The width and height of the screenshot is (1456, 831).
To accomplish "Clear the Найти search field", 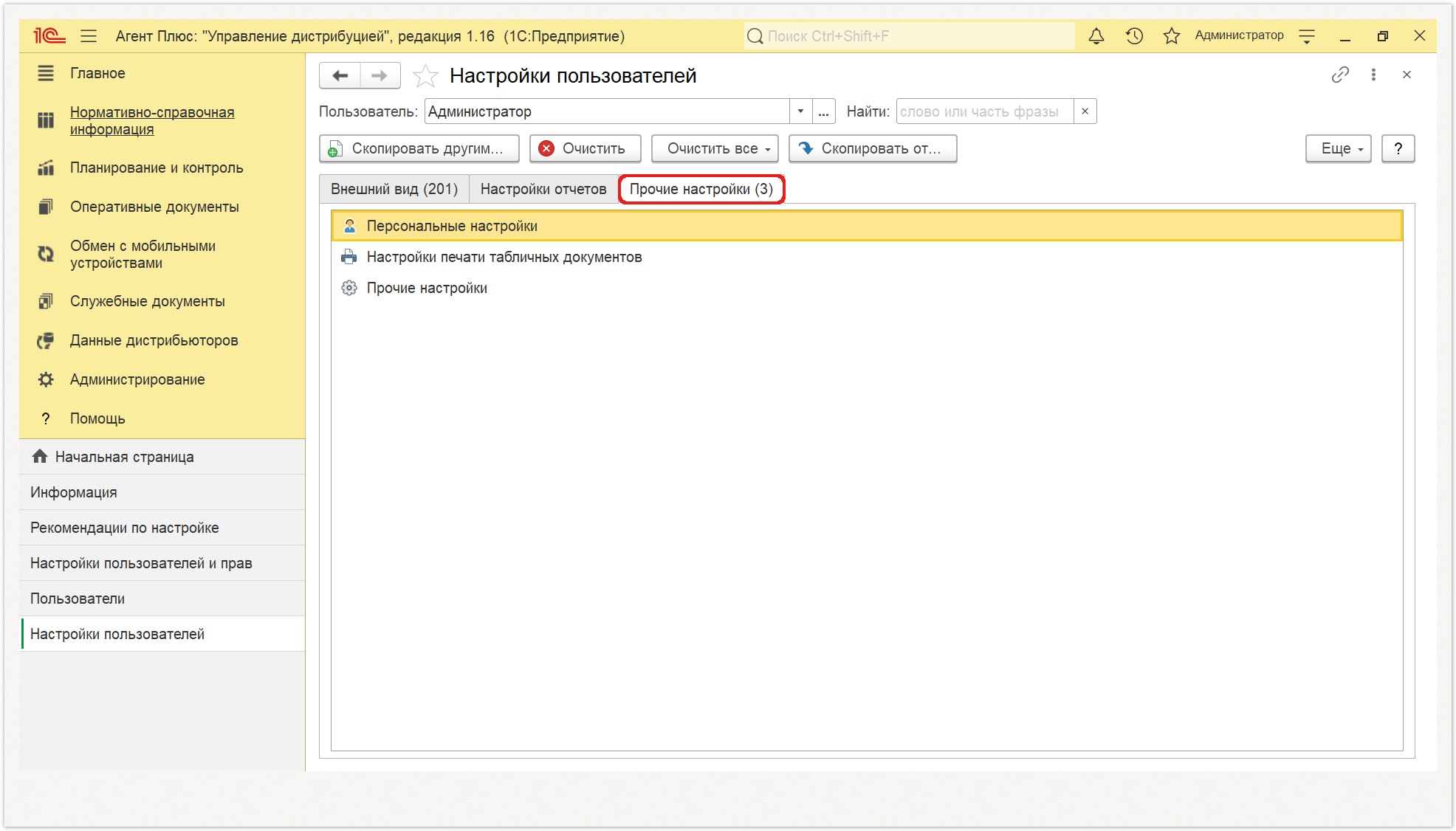I will click(x=1085, y=111).
